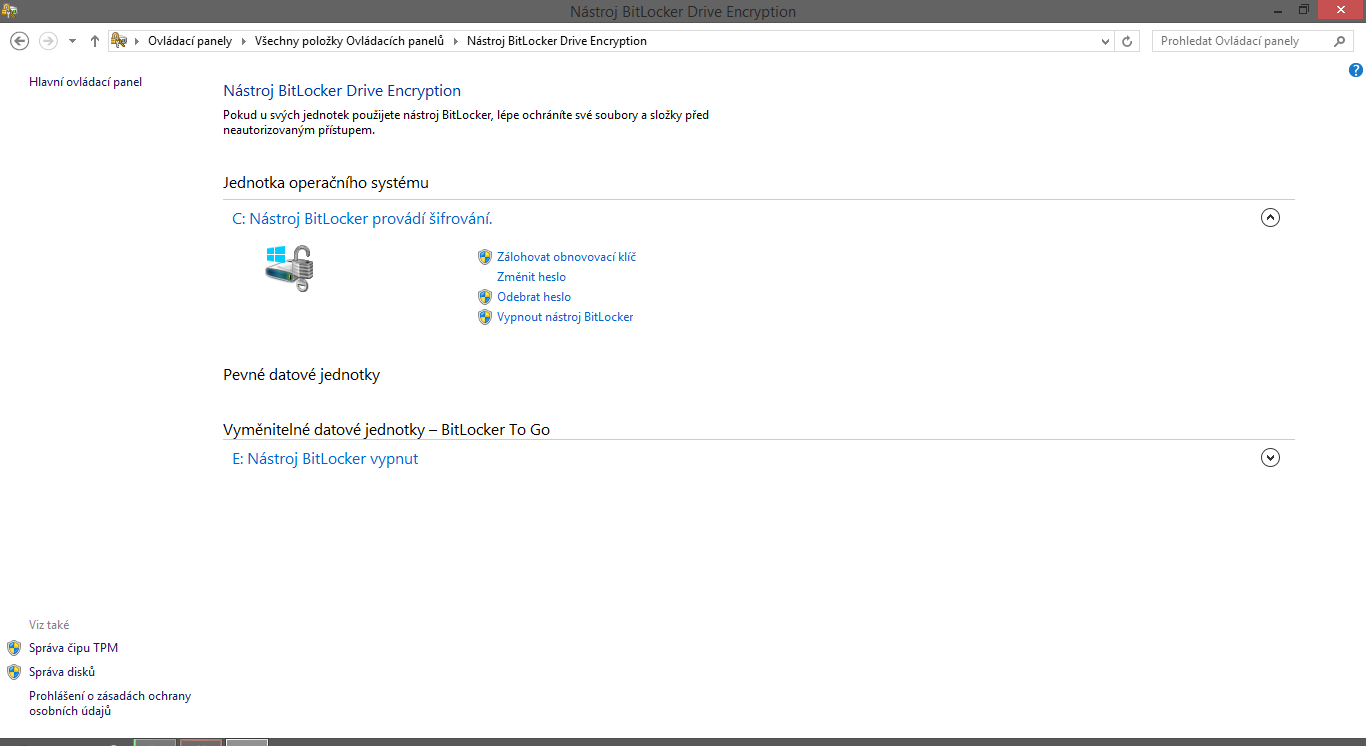
Task: Click Hlavní ovládací panel in the sidebar
Action: point(85,81)
